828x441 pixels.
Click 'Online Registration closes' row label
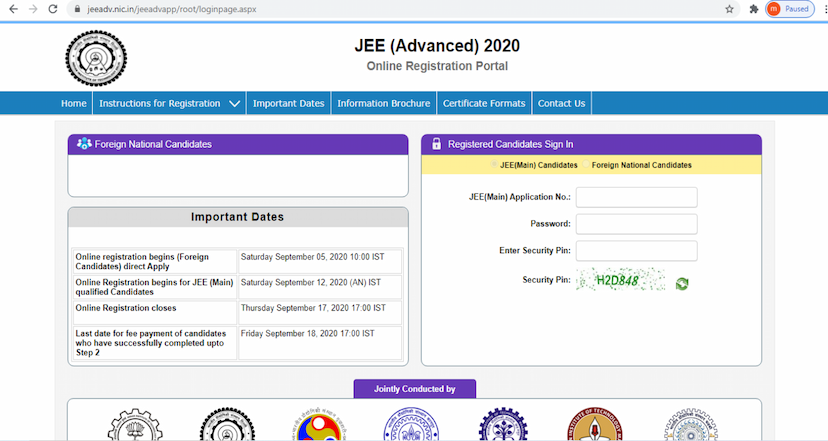point(126,308)
